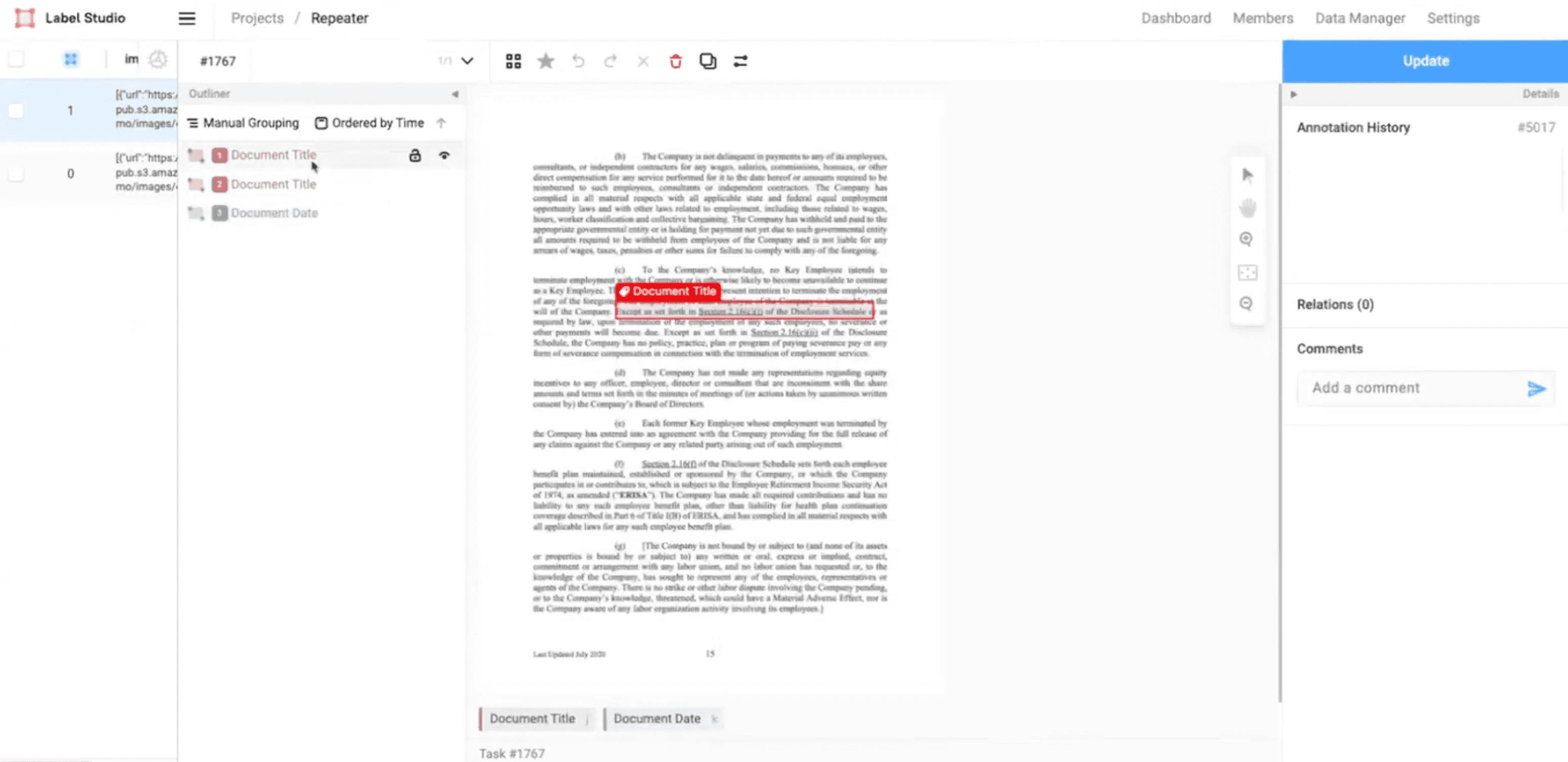This screenshot has width=1568, height=762.
Task: Click the copy annotation icon
Action: tap(707, 61)
